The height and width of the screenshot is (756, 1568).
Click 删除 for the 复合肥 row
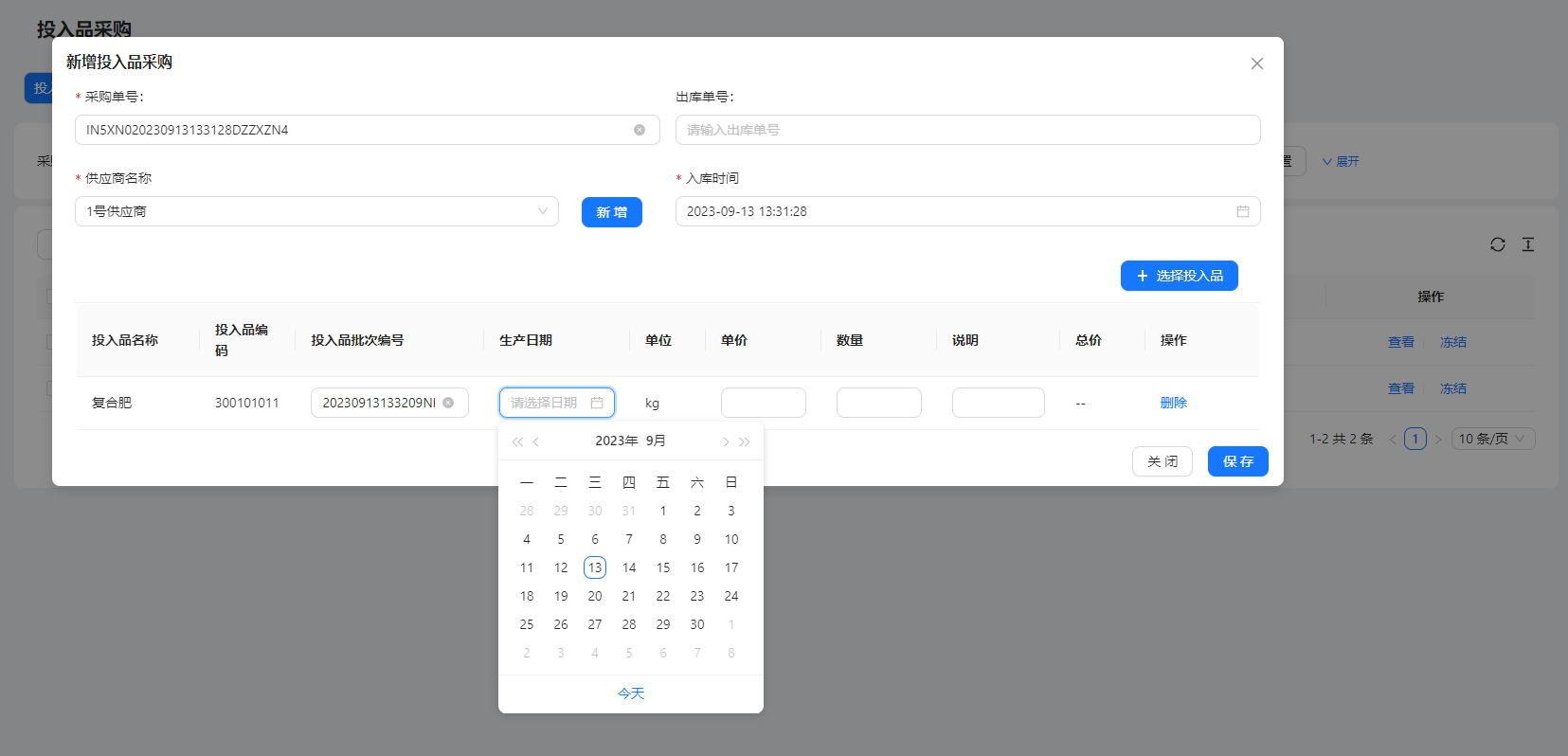pos(1174,403)
